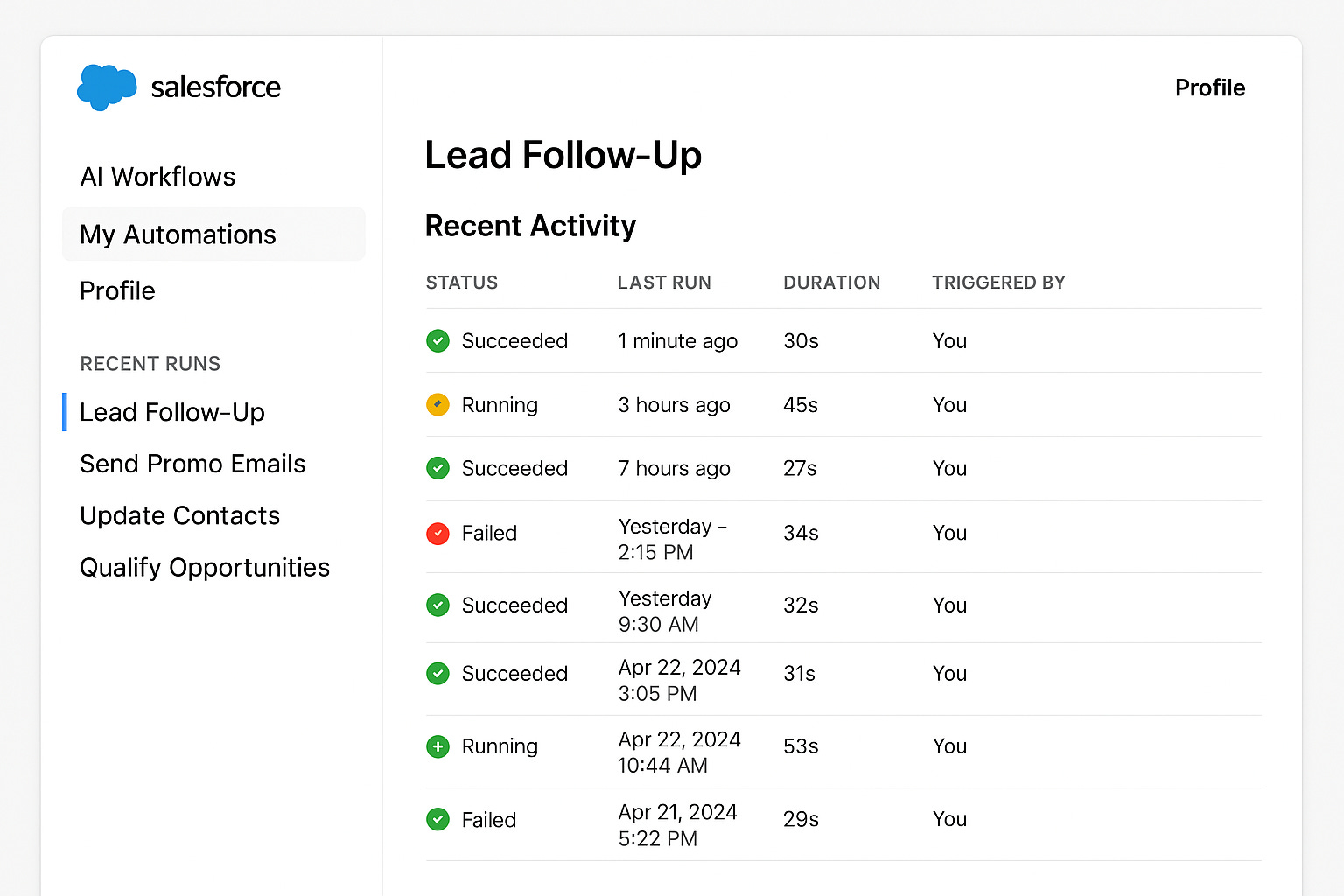Click the yellow Running status icon
This screenshot has width=1344, height=896.
tap(437, 405)
